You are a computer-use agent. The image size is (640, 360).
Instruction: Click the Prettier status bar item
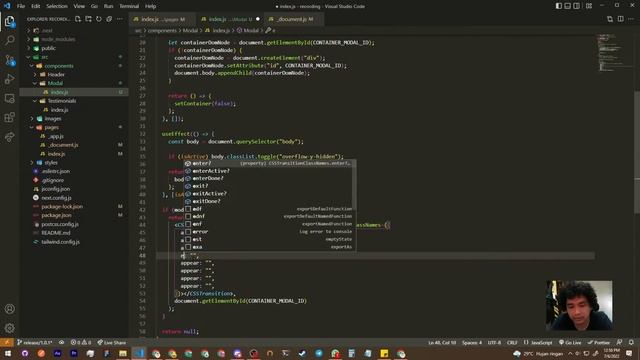(599, 342)
